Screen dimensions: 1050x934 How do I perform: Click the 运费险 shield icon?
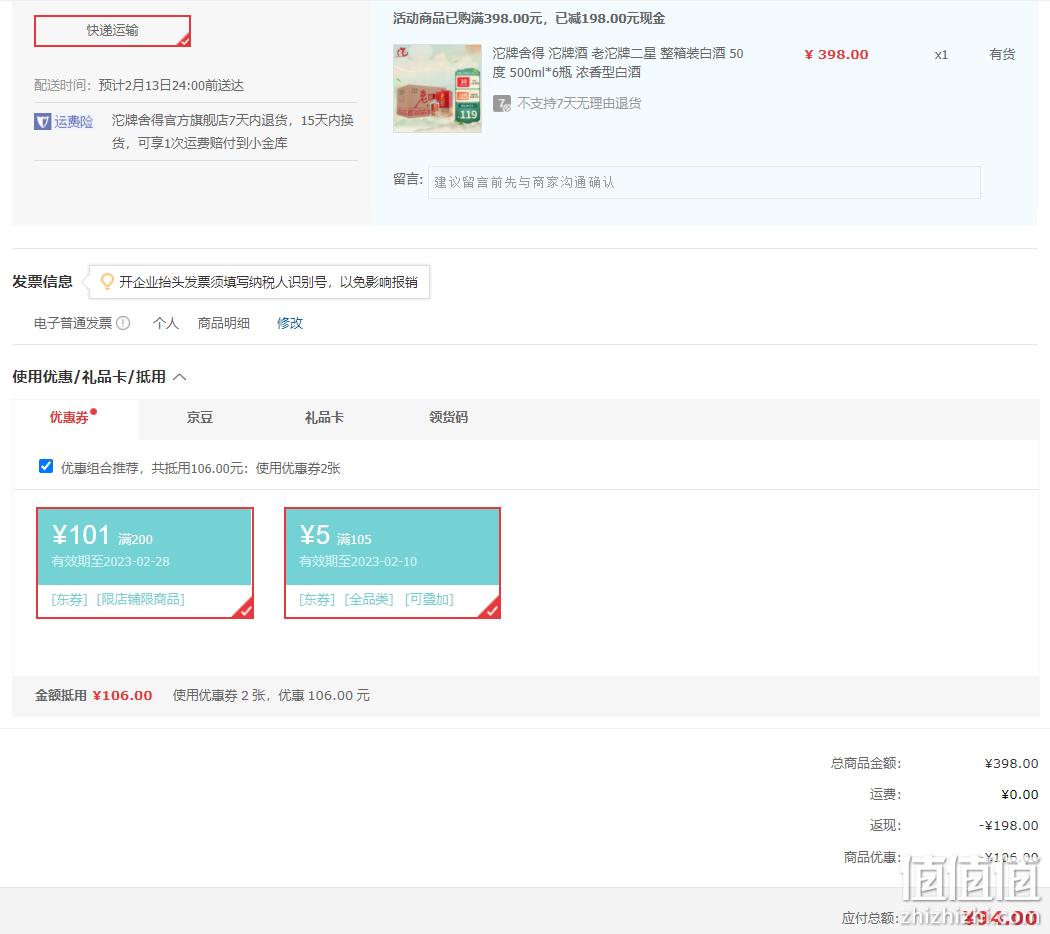pyautogui.click(x=42, y=121)
